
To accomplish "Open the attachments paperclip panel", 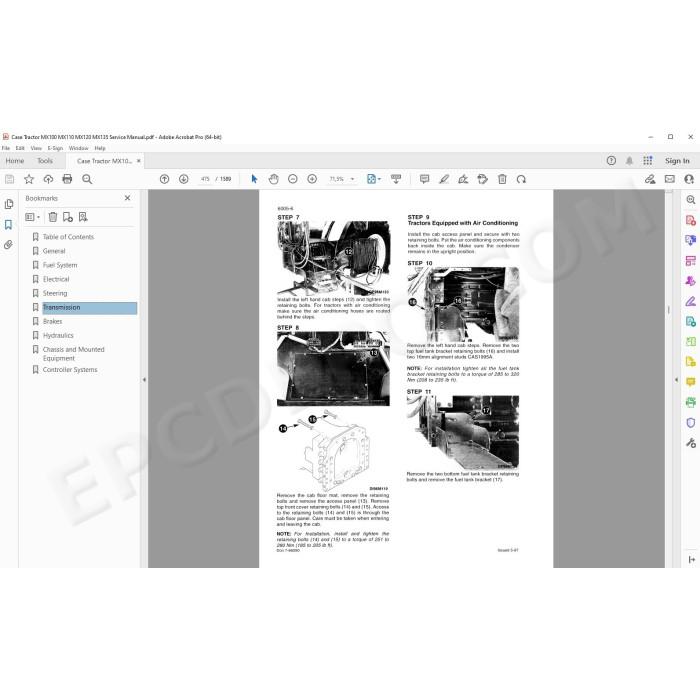I will 8,245.
